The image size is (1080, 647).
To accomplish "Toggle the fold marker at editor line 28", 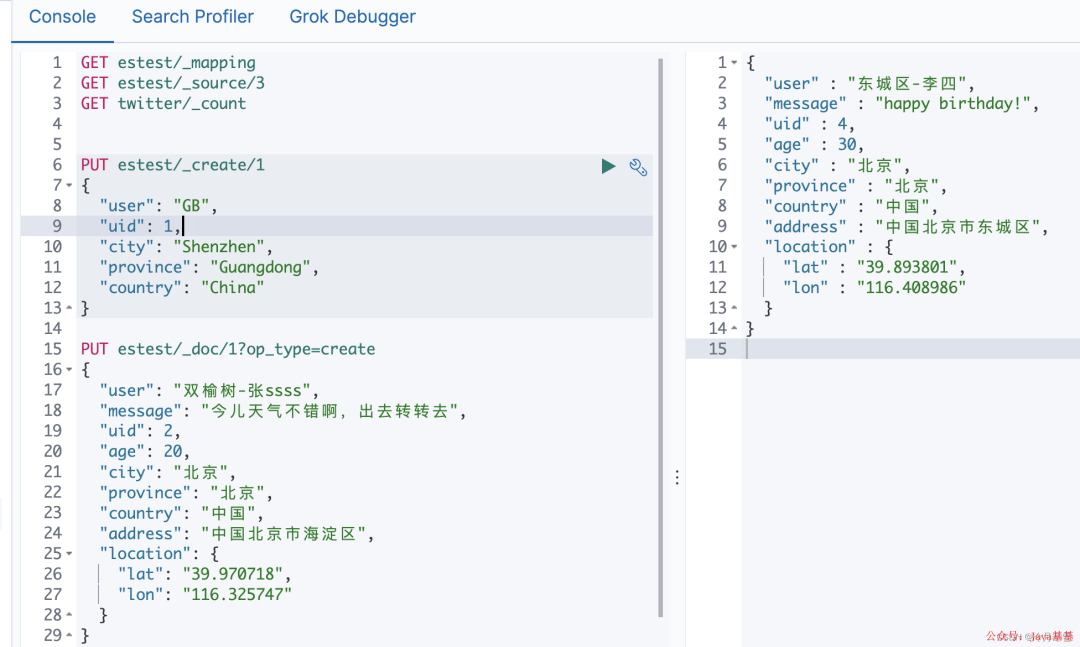I will (x=69, y=615).
